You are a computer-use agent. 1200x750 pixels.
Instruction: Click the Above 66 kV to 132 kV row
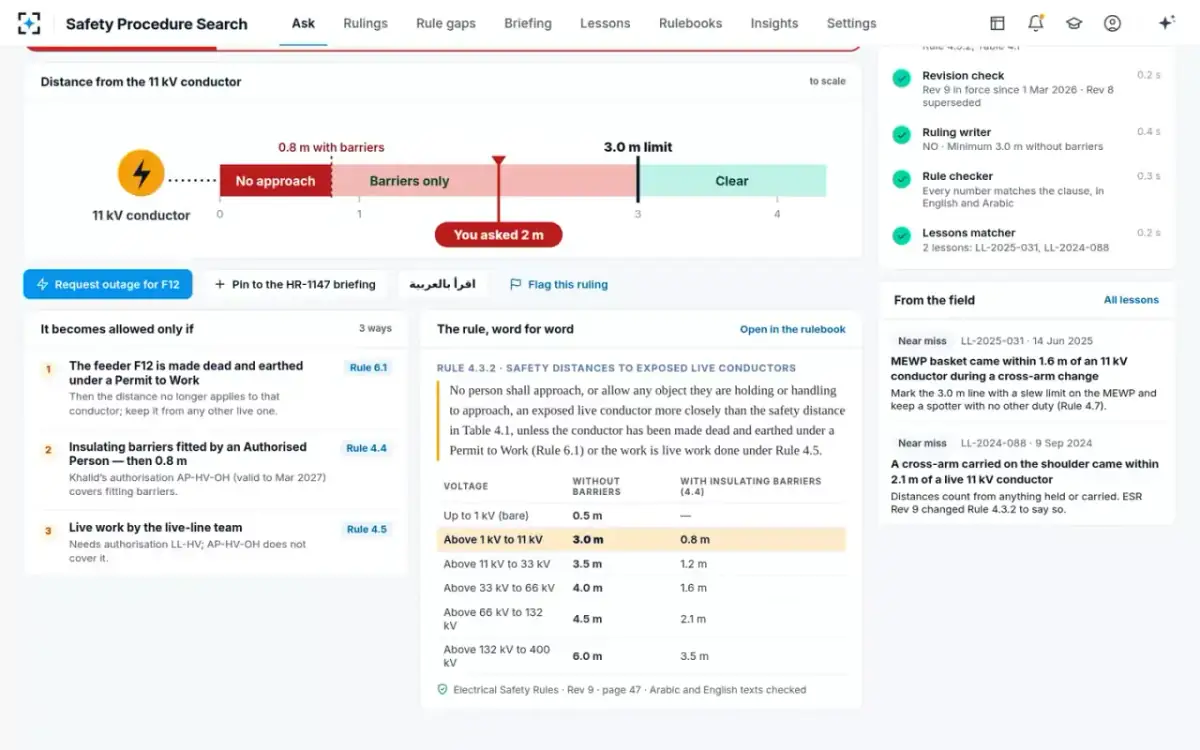tap(640, 619)
